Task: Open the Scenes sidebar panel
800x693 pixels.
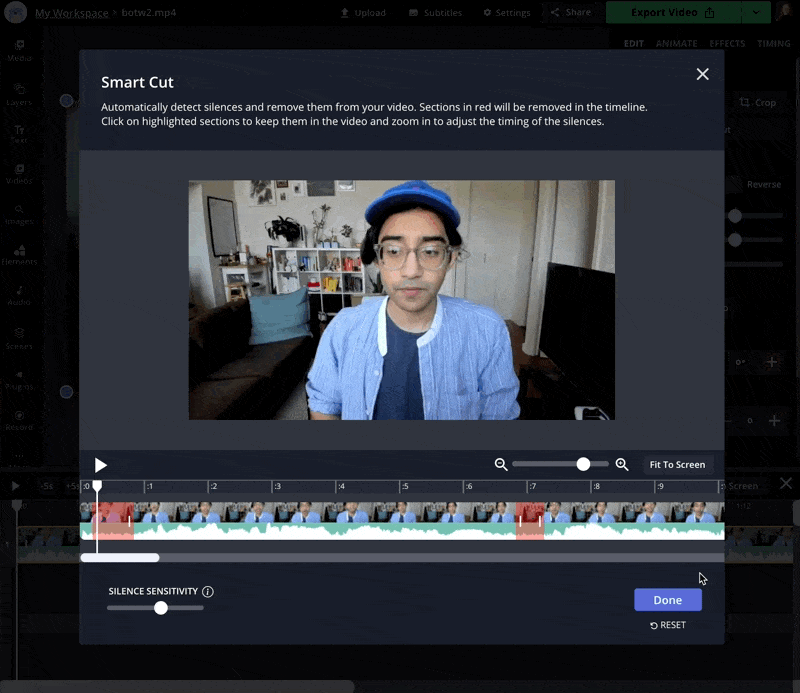Action: click(19, 339)
